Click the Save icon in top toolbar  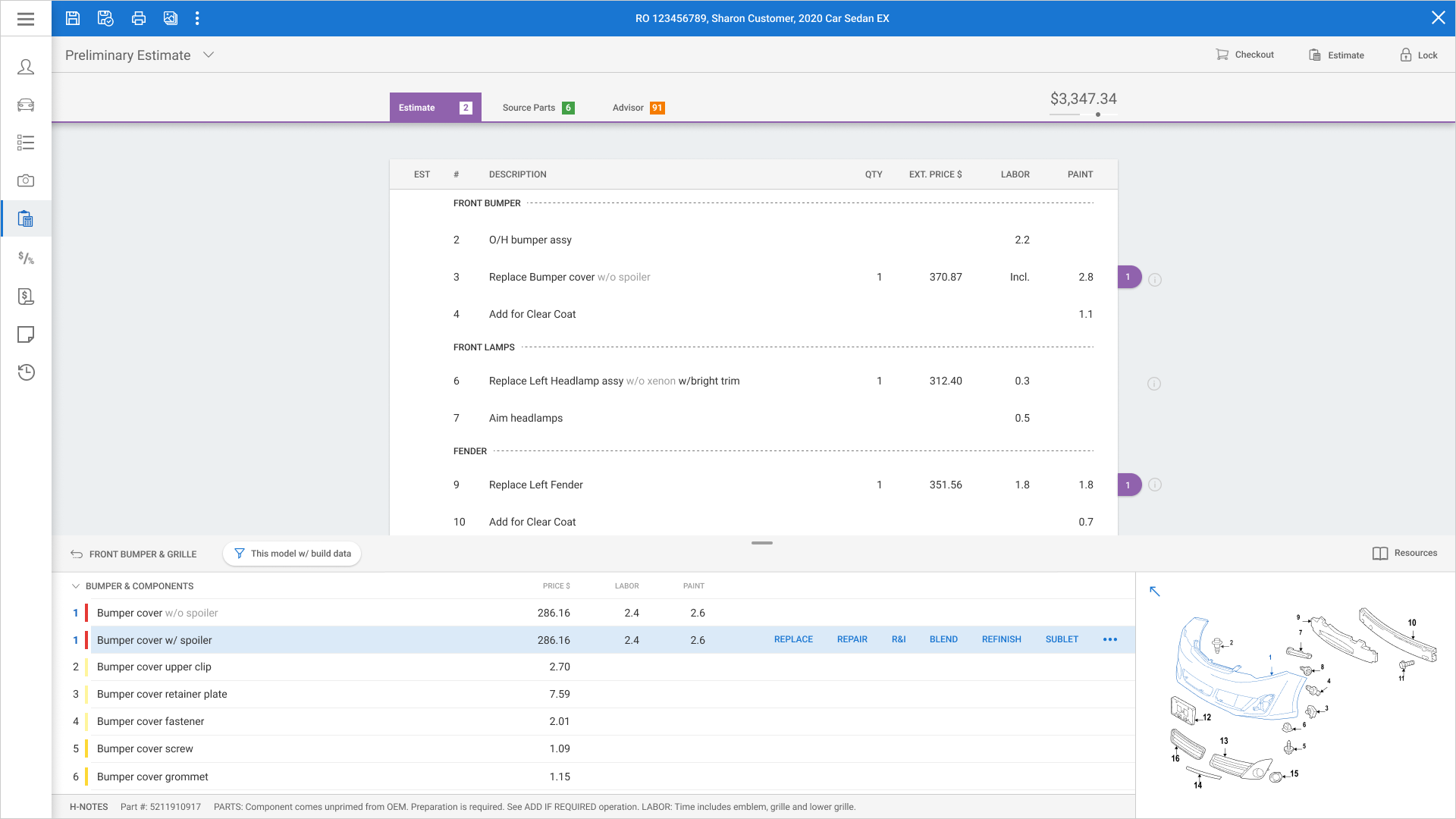pyautogui.click(x=73, y=18)
